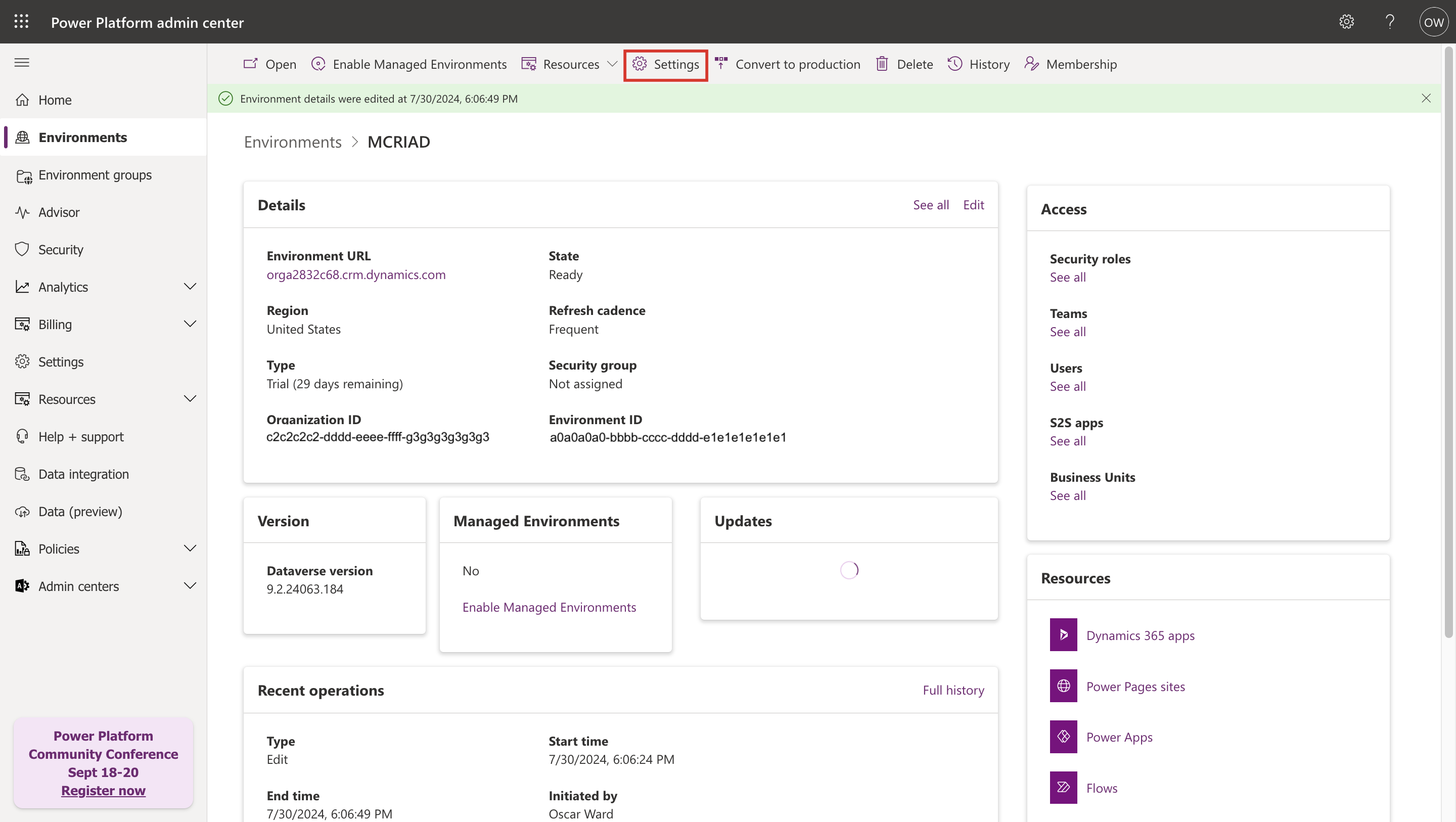See all Business Units
The image size is (1456, 822).
click(x=1068, y=495)
